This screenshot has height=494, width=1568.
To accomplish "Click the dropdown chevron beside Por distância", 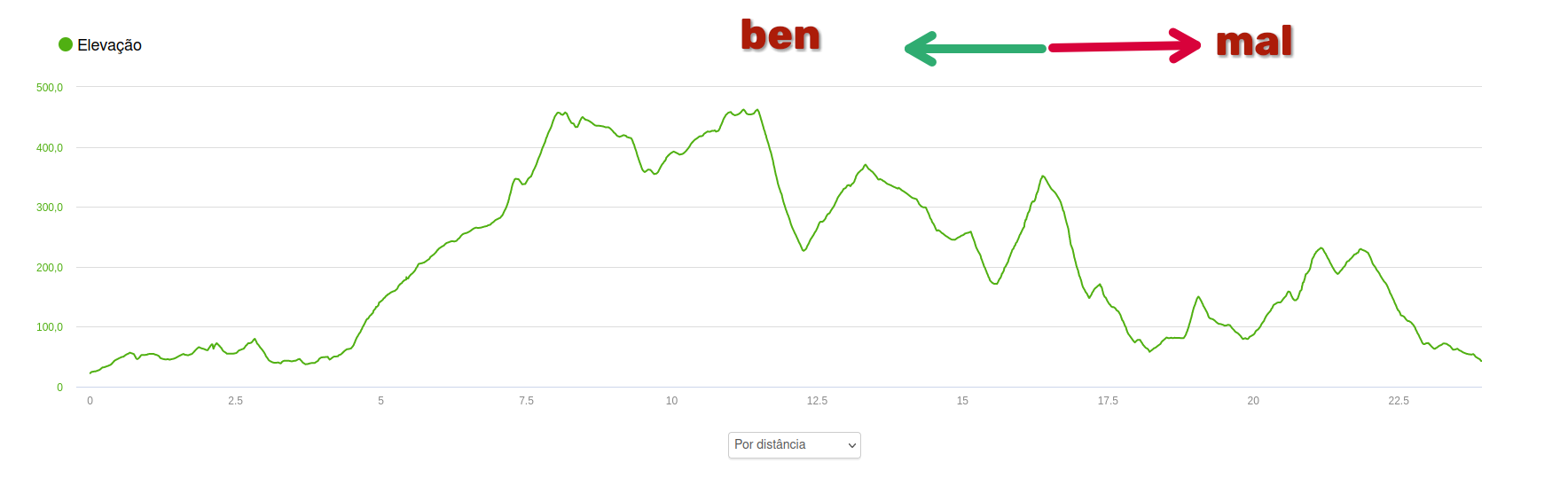I will (x=852, y=445).
